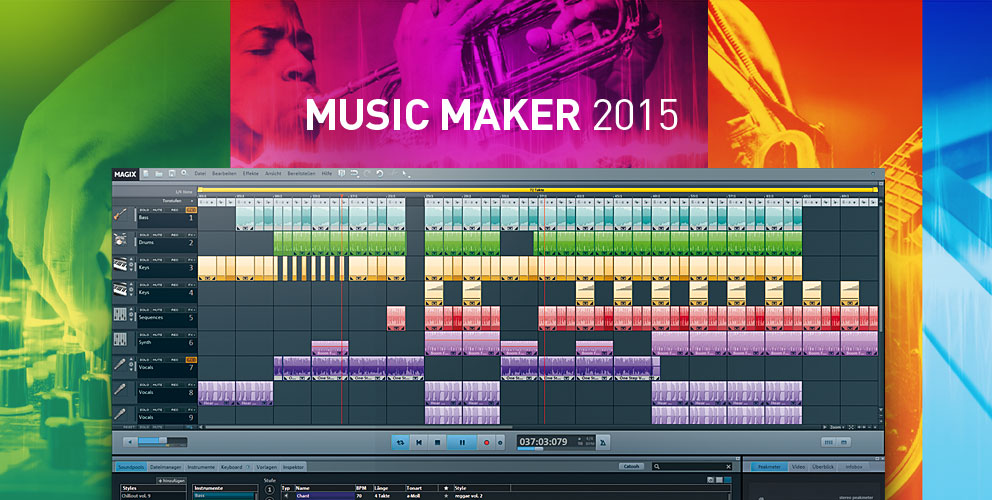Switch to the Überblick tab
The image size is (992, 500).
pos(822,466)
